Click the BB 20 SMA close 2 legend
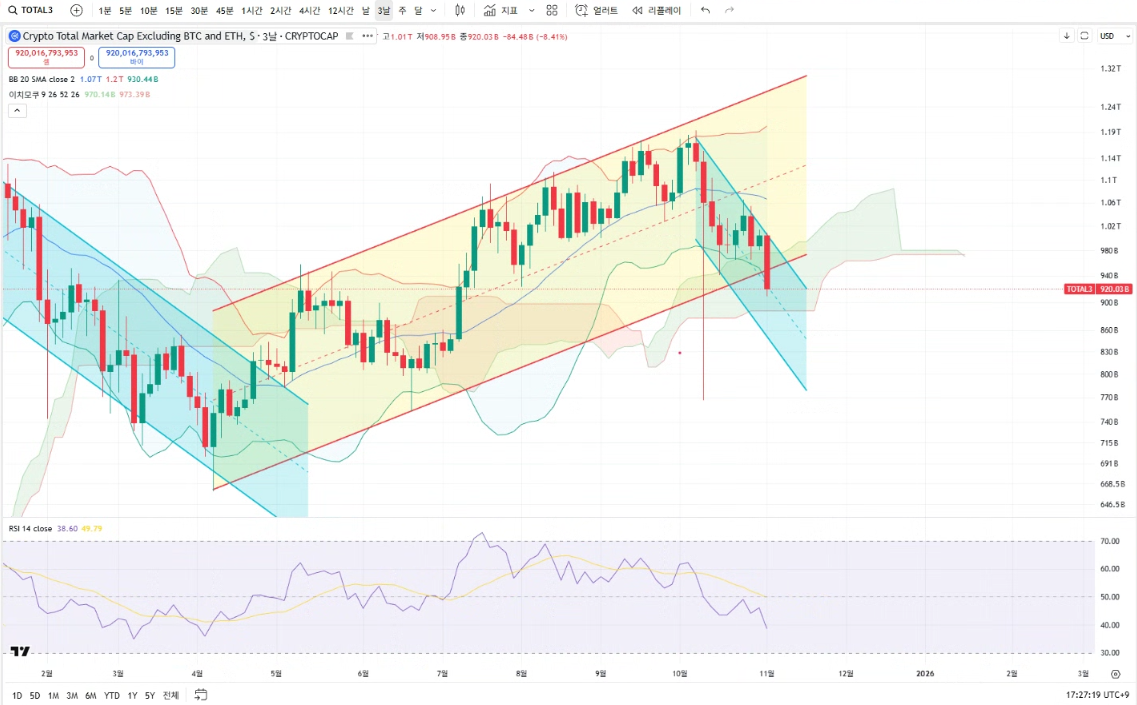This screenshot has height=705, width=1137. point(41,79)
